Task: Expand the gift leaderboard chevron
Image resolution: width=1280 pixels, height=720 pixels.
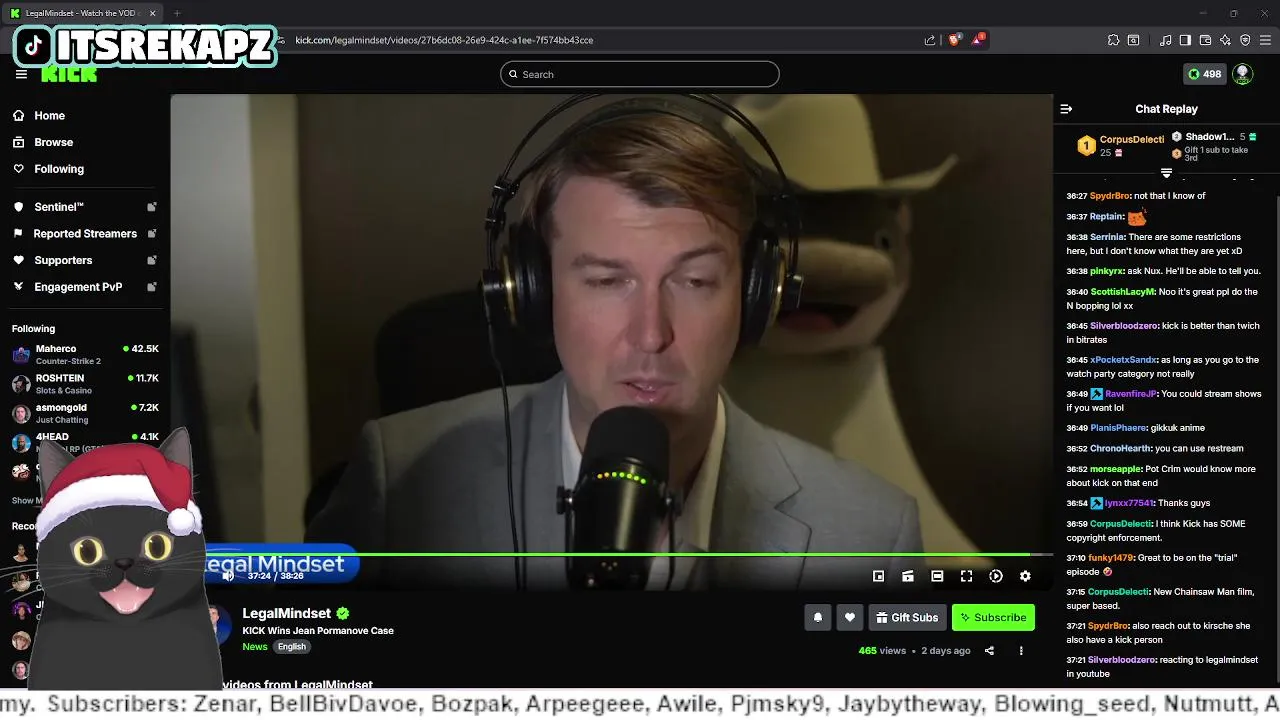Action: (1166, 173)
